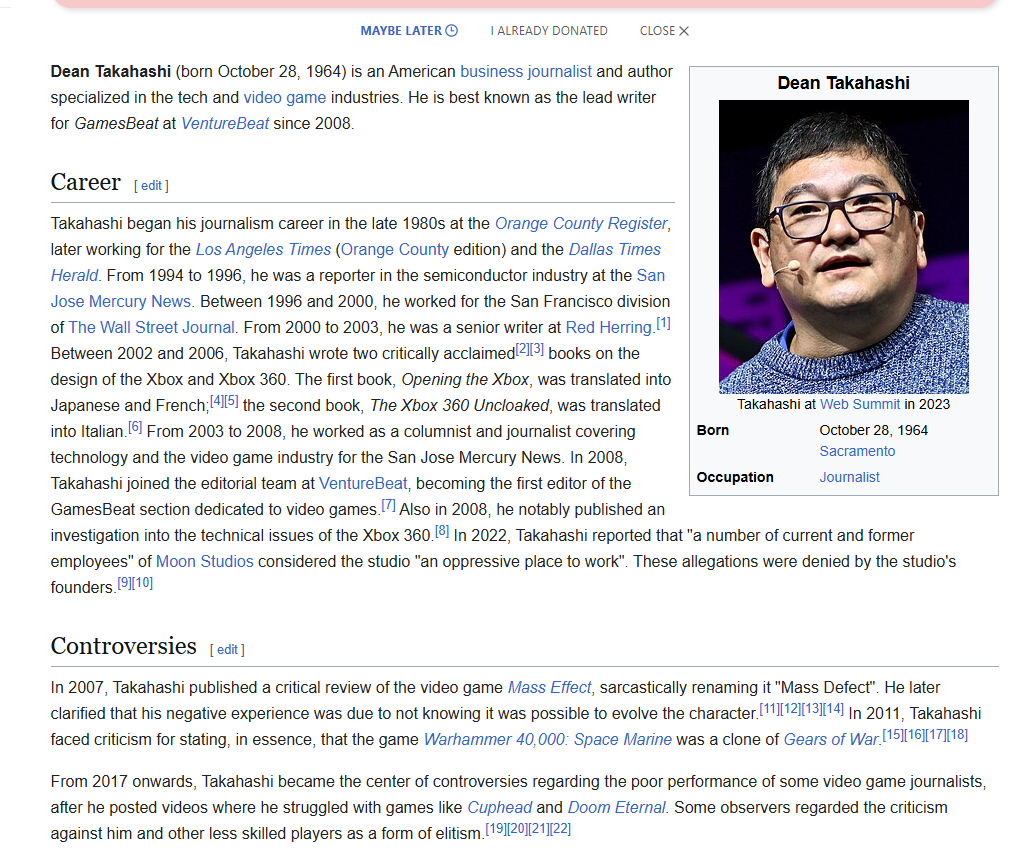Viewport: 1029px width, 862px height.
Task: Open the Sacramento birthplace link
Action: (x=857, y=451)
